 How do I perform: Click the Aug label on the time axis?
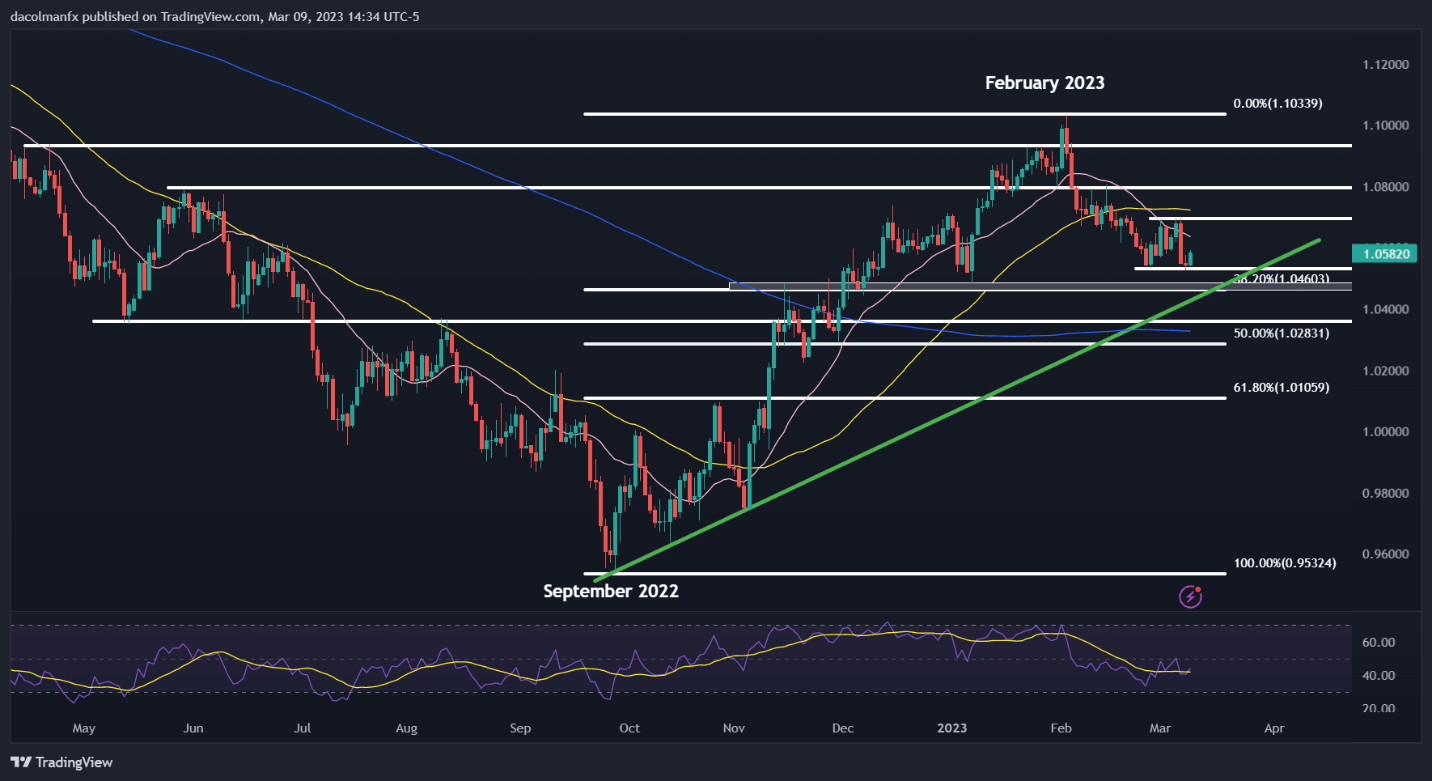pyautogui.click(x=406, y=730)
